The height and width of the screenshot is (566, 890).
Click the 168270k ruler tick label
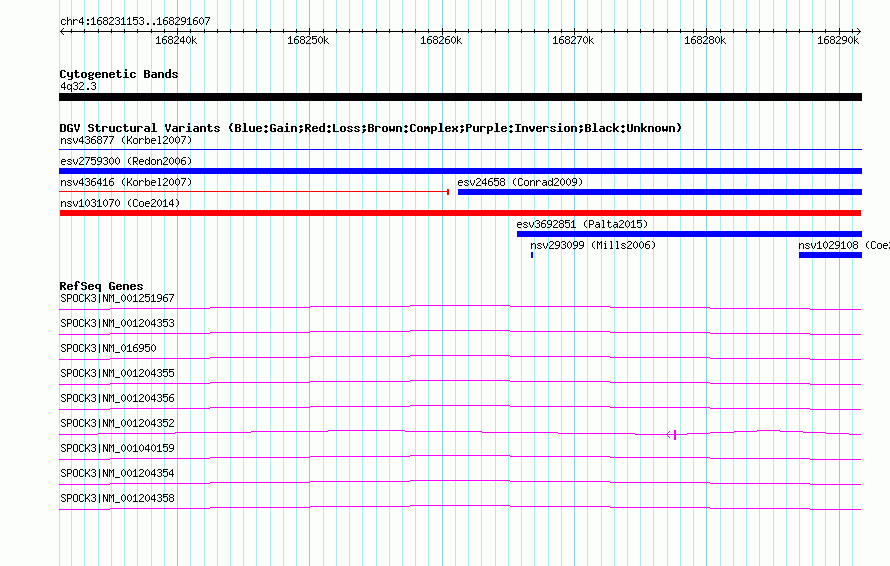pyautogui.click(x=573, y=40)
